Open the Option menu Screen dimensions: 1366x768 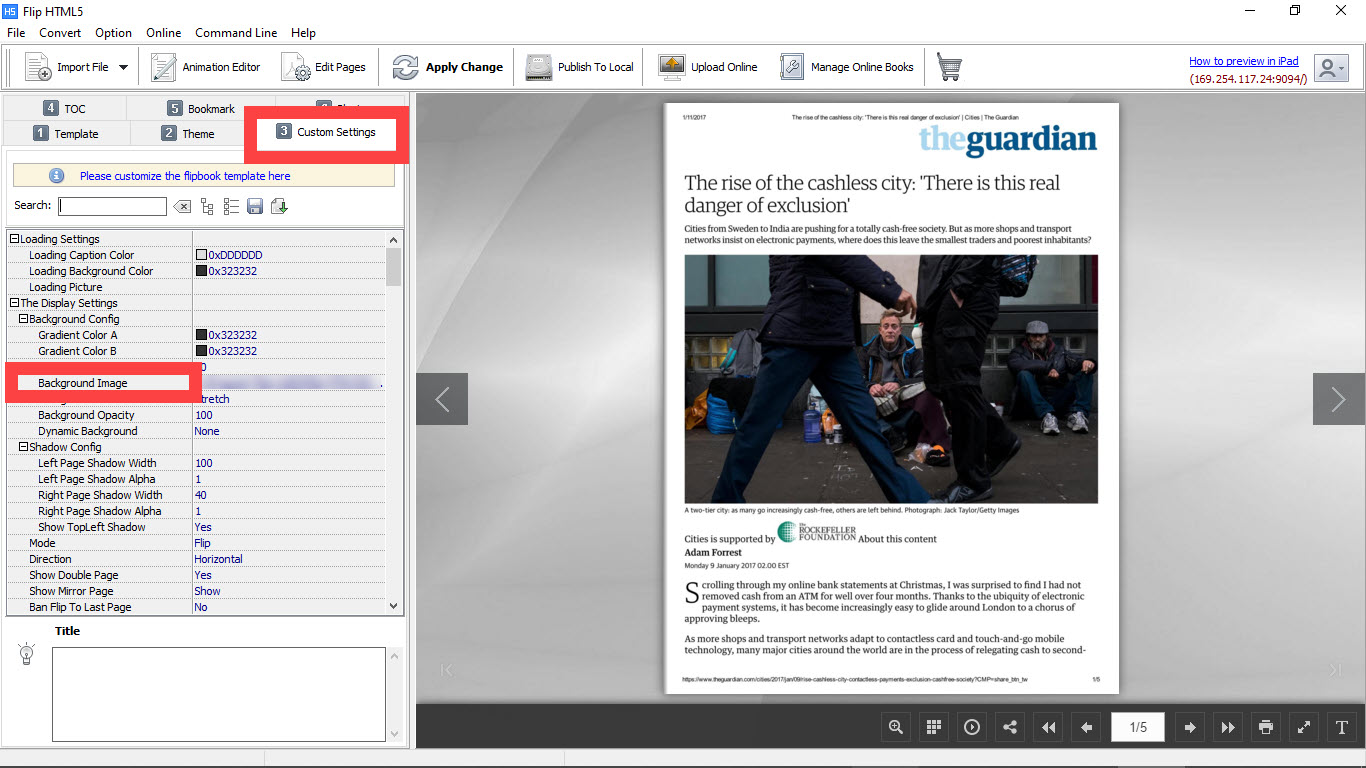point(114,33)
